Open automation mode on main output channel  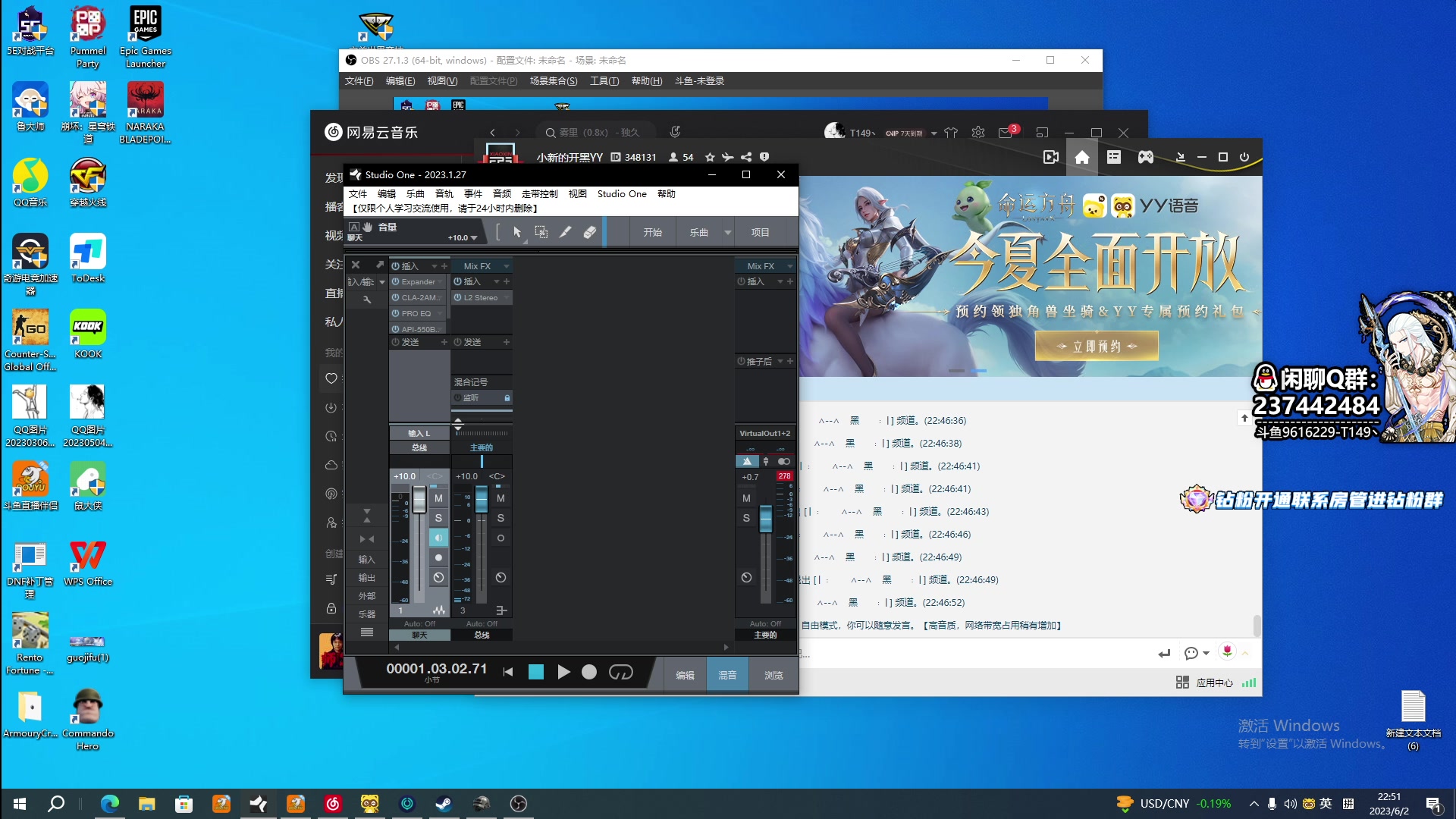tap(765, 624)
